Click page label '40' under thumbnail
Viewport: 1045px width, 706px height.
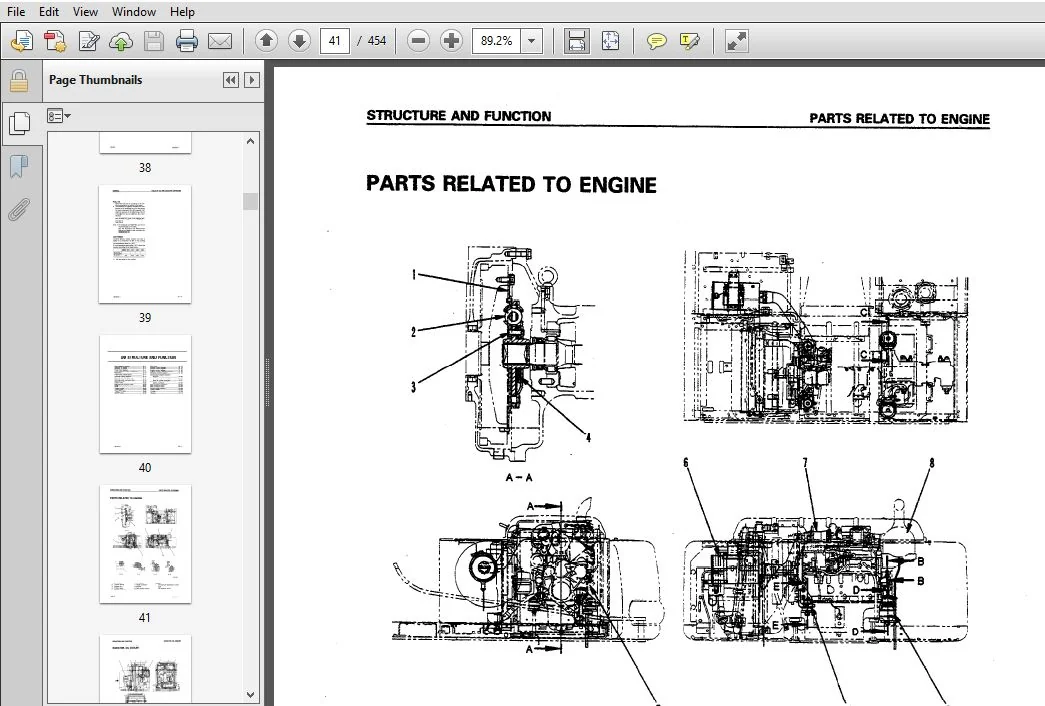click(145, 468)
